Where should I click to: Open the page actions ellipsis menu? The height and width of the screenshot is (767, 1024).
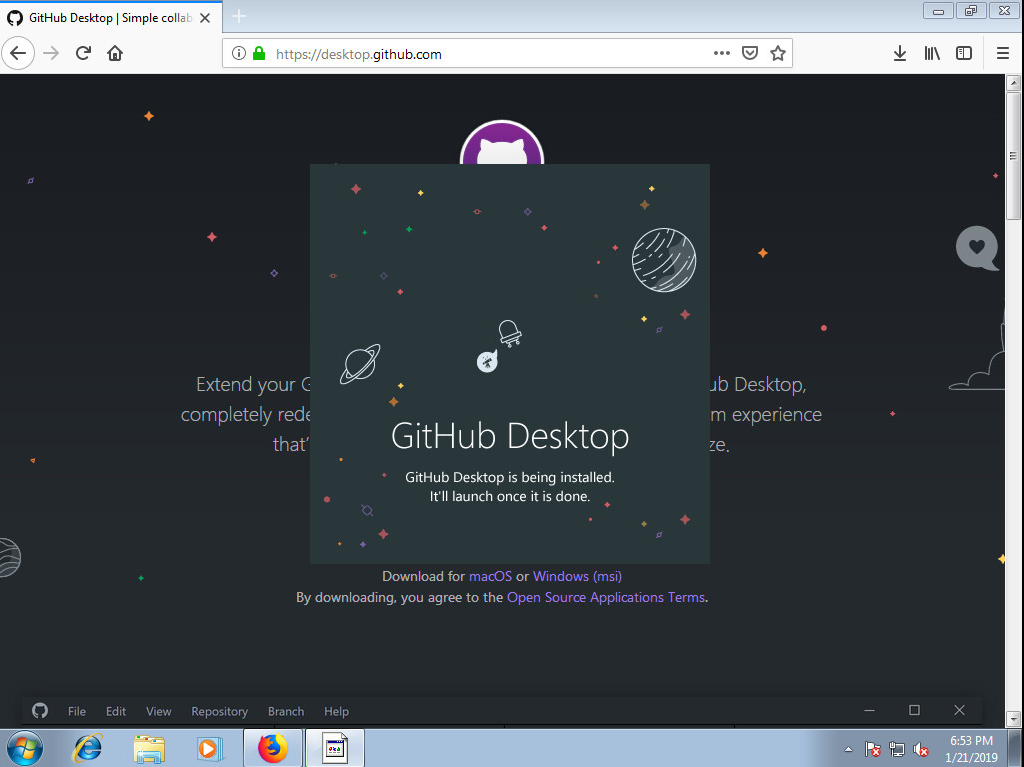pos(721,54)
